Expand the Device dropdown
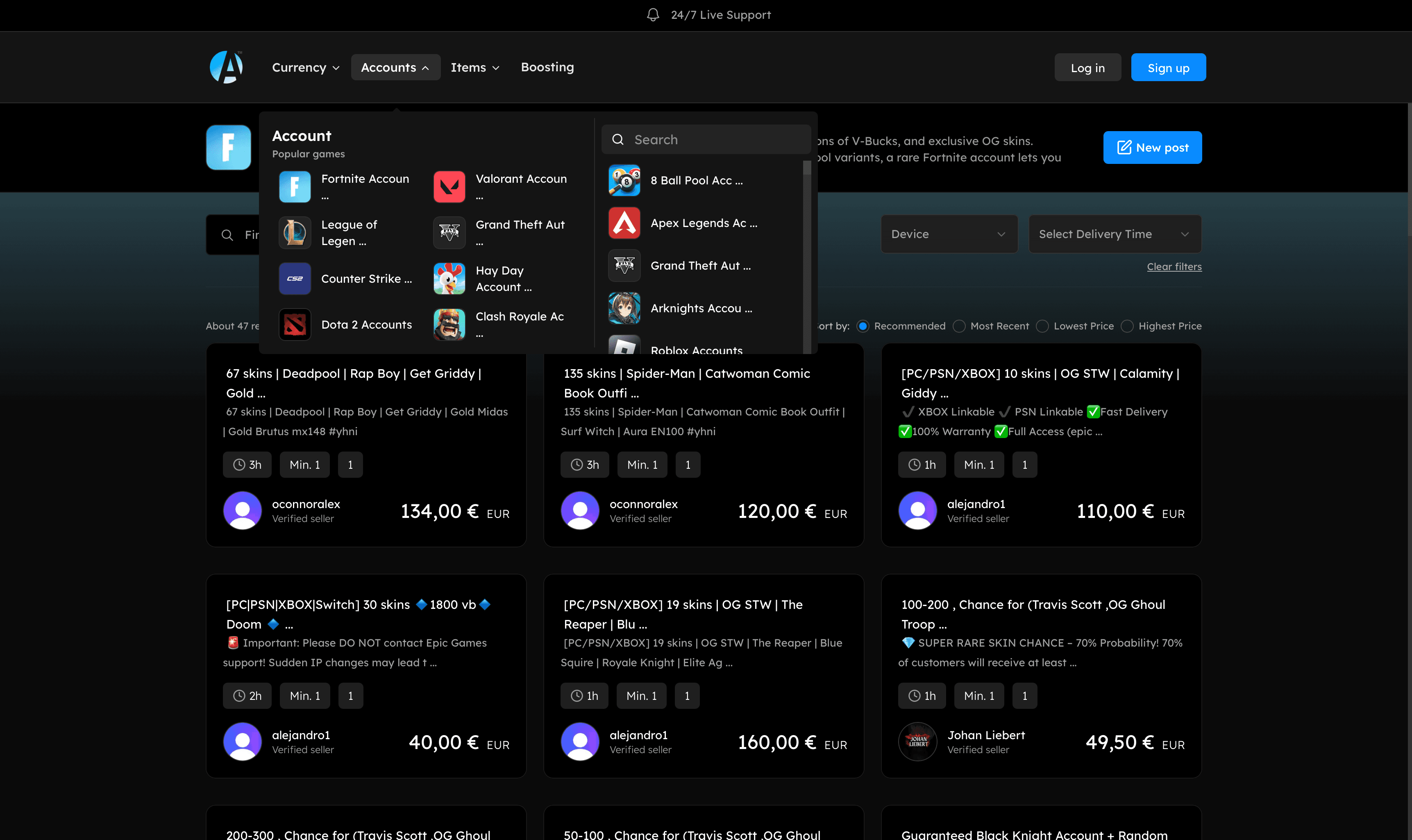This screenshot has width=1412, height=840. click(x=949, y=234)
